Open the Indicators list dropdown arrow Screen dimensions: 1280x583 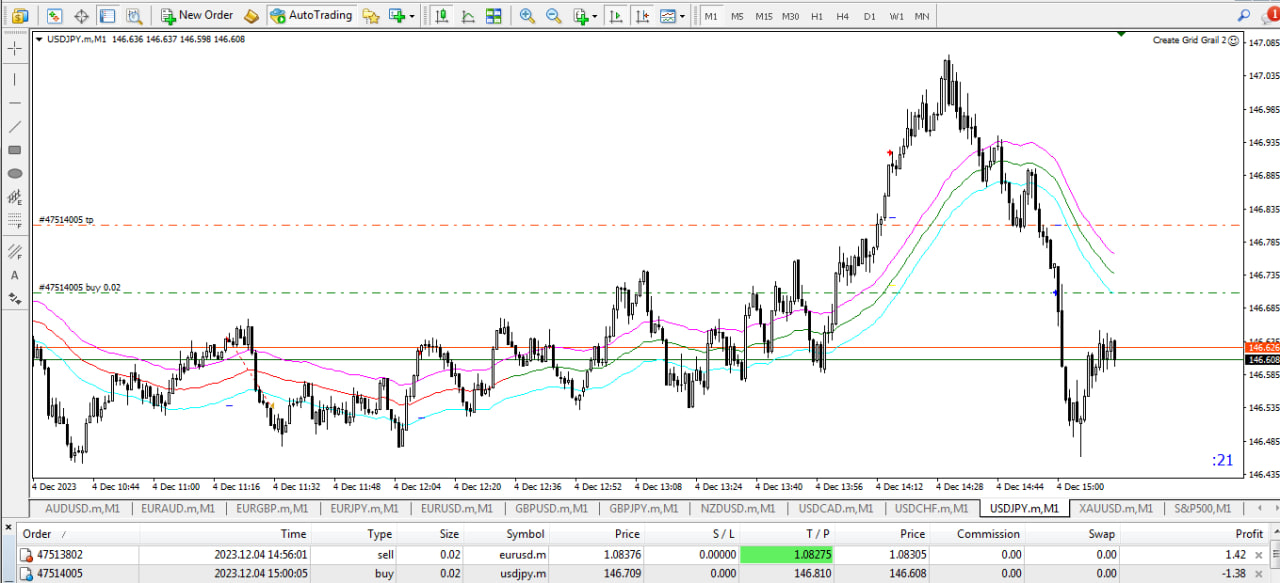(x=595, y=16)
